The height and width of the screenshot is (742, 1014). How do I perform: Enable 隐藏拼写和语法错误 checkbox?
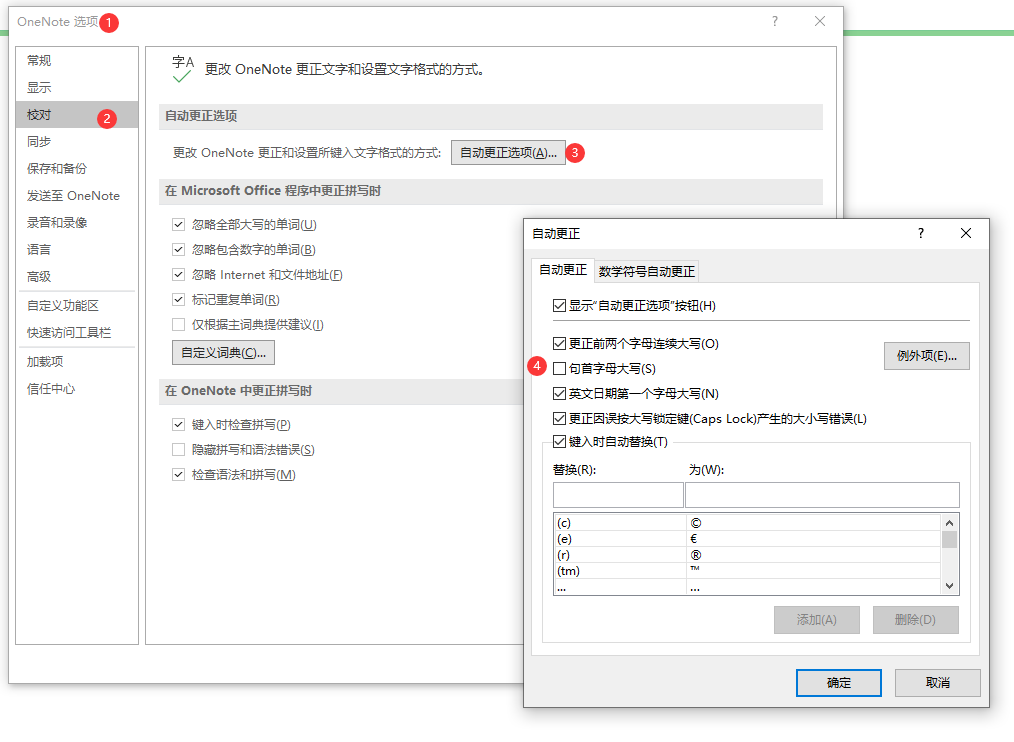click(x=178, y=450)
